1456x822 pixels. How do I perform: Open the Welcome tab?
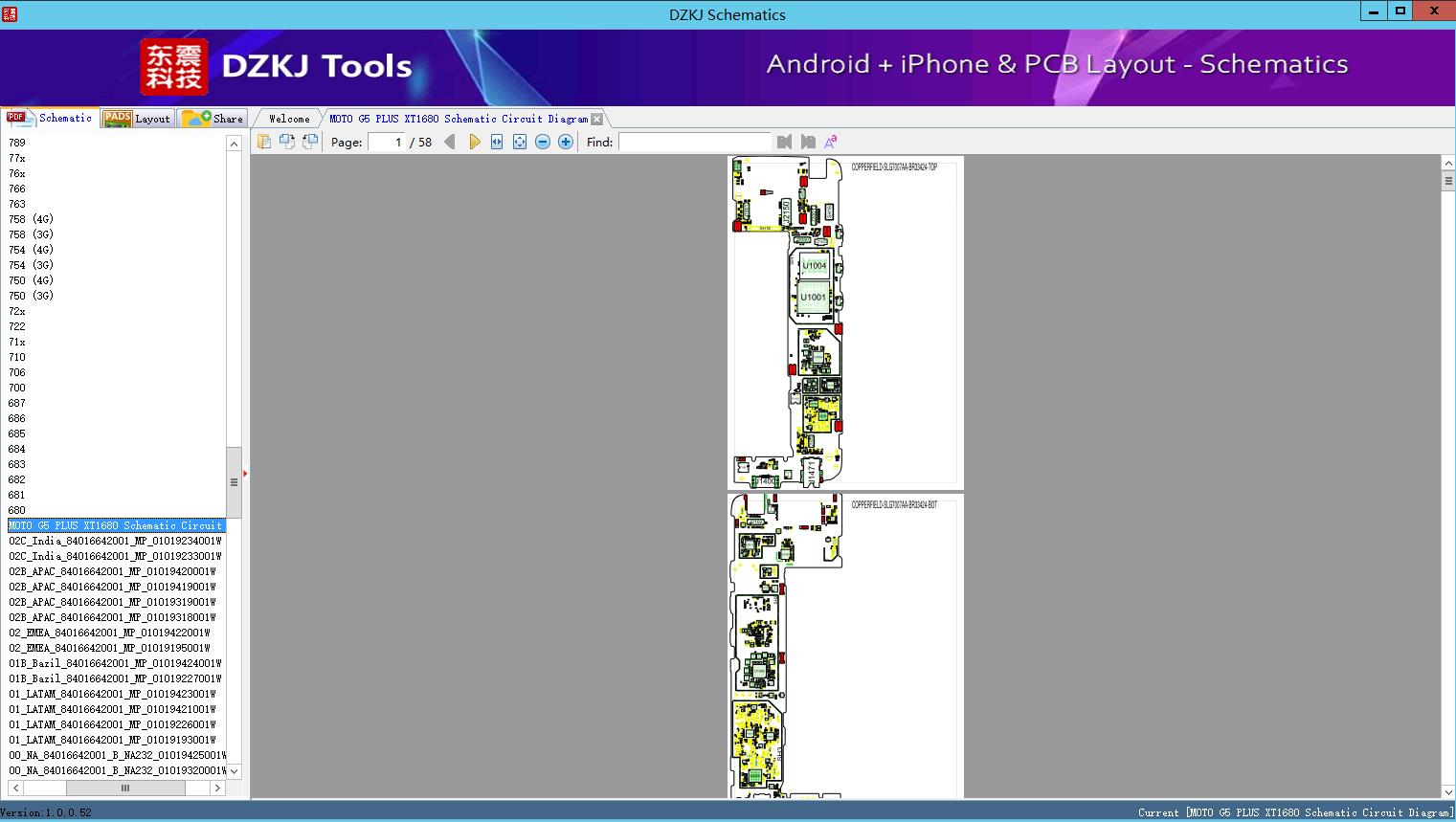[289, 119]
